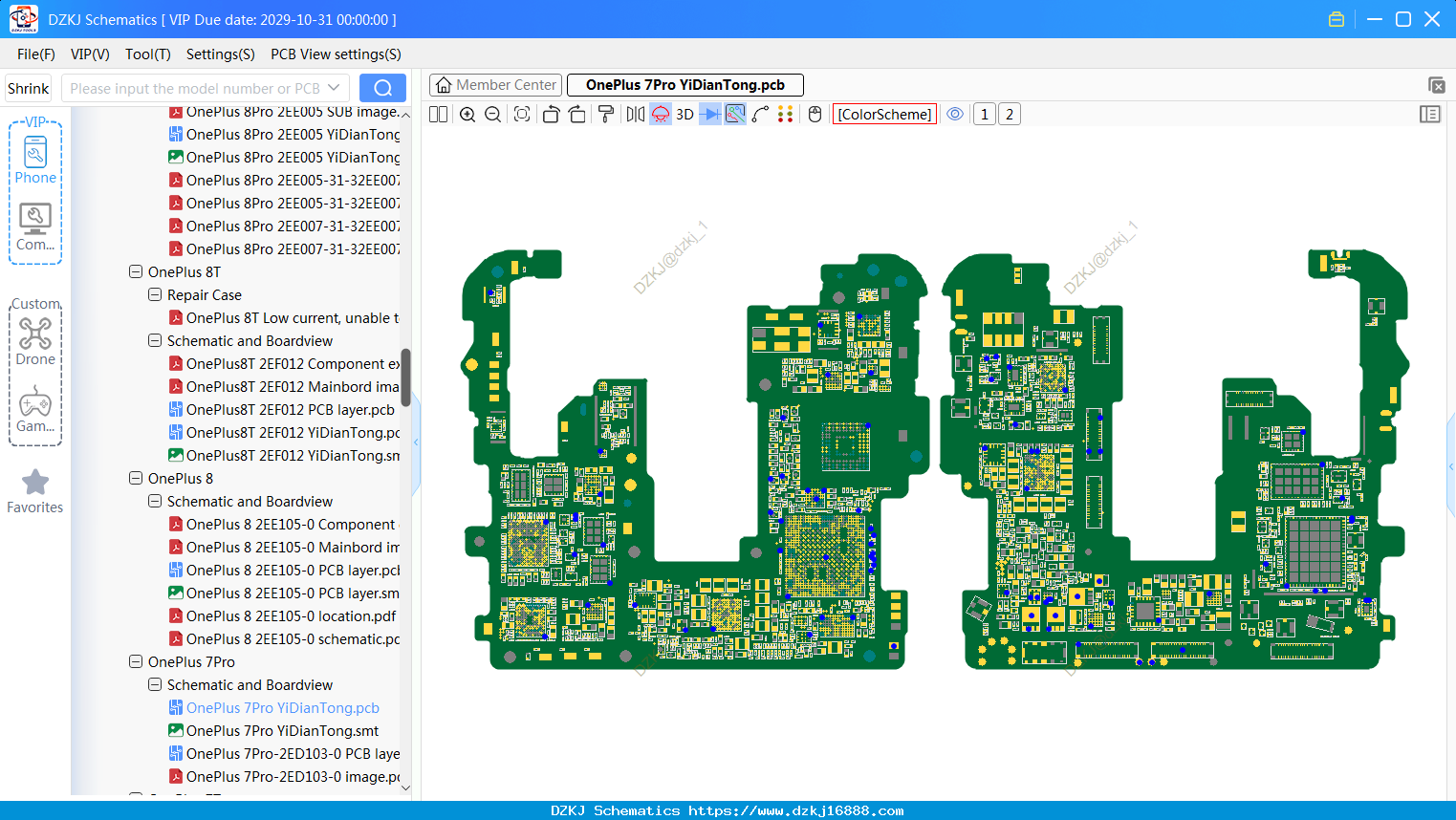Image resolution: width=1456 pixels, height=820 pixels.
Task: Show layer 2 of the board
Action: [1010, 115]
